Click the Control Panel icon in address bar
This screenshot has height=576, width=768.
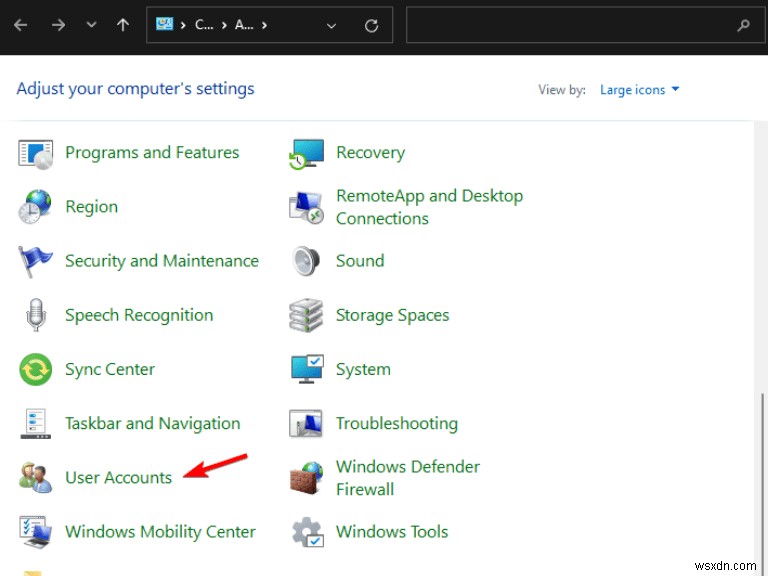point(165,24)
